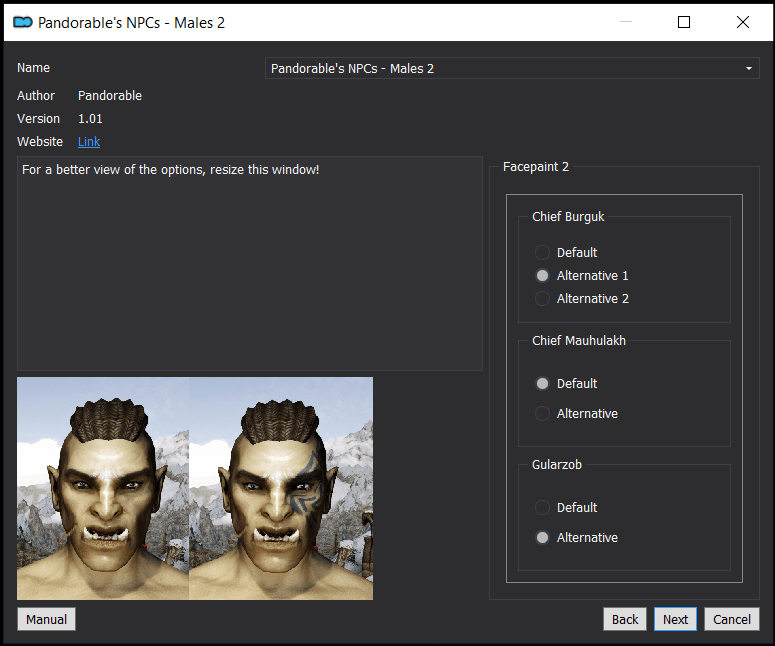Screen dimensions: 775x646
Task: Click the Facepaint 2 heading
Action: tap(536, 167)
